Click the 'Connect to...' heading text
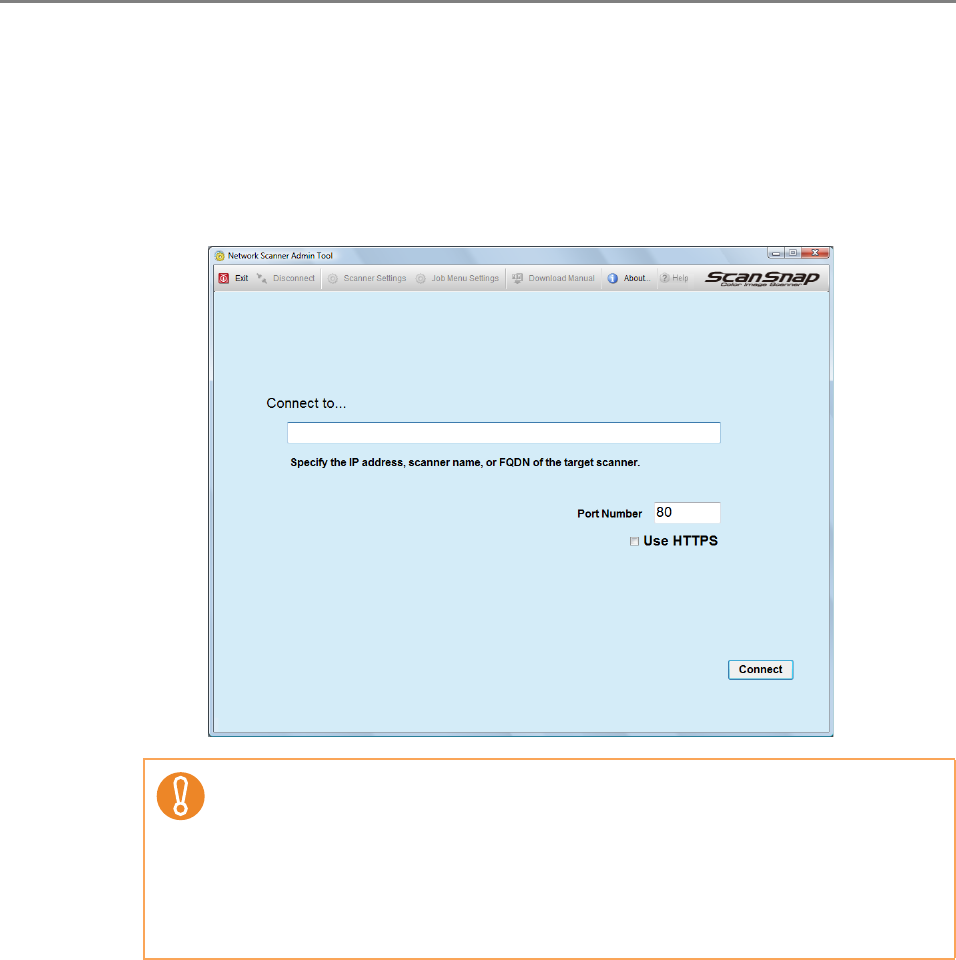 pyautogui.click(x=306, y=403)
